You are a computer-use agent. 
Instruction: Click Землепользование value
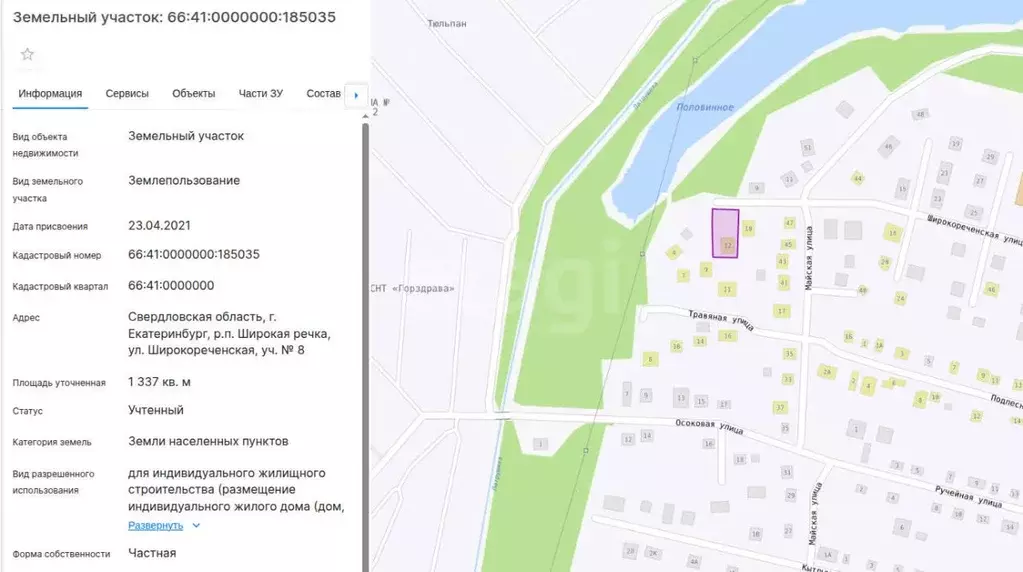pos(184,181)
